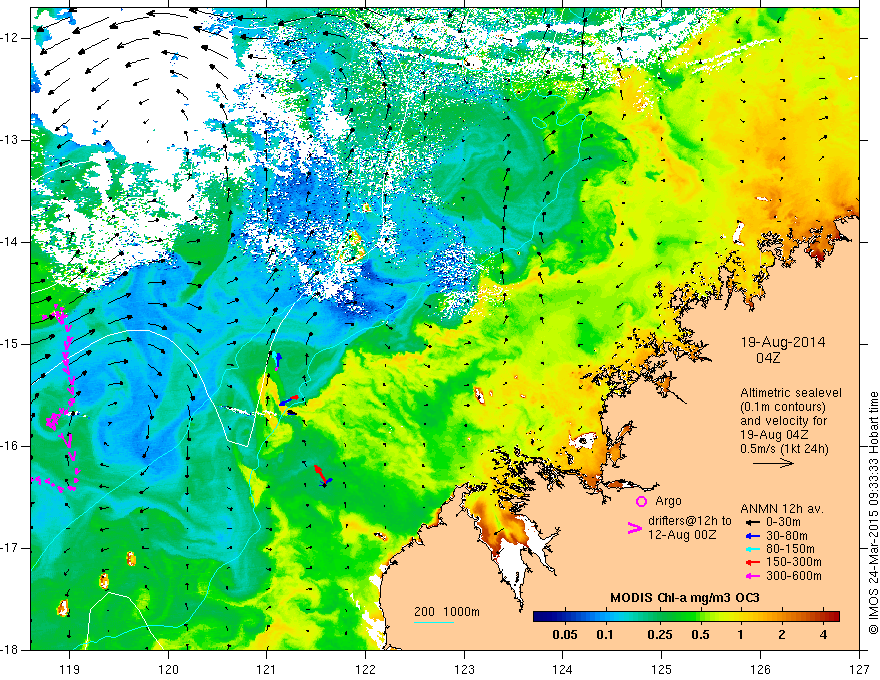Click the cyan 80-150m arrow legend symbol
This screenshot has width=880, height=680.
click(753, 549)
